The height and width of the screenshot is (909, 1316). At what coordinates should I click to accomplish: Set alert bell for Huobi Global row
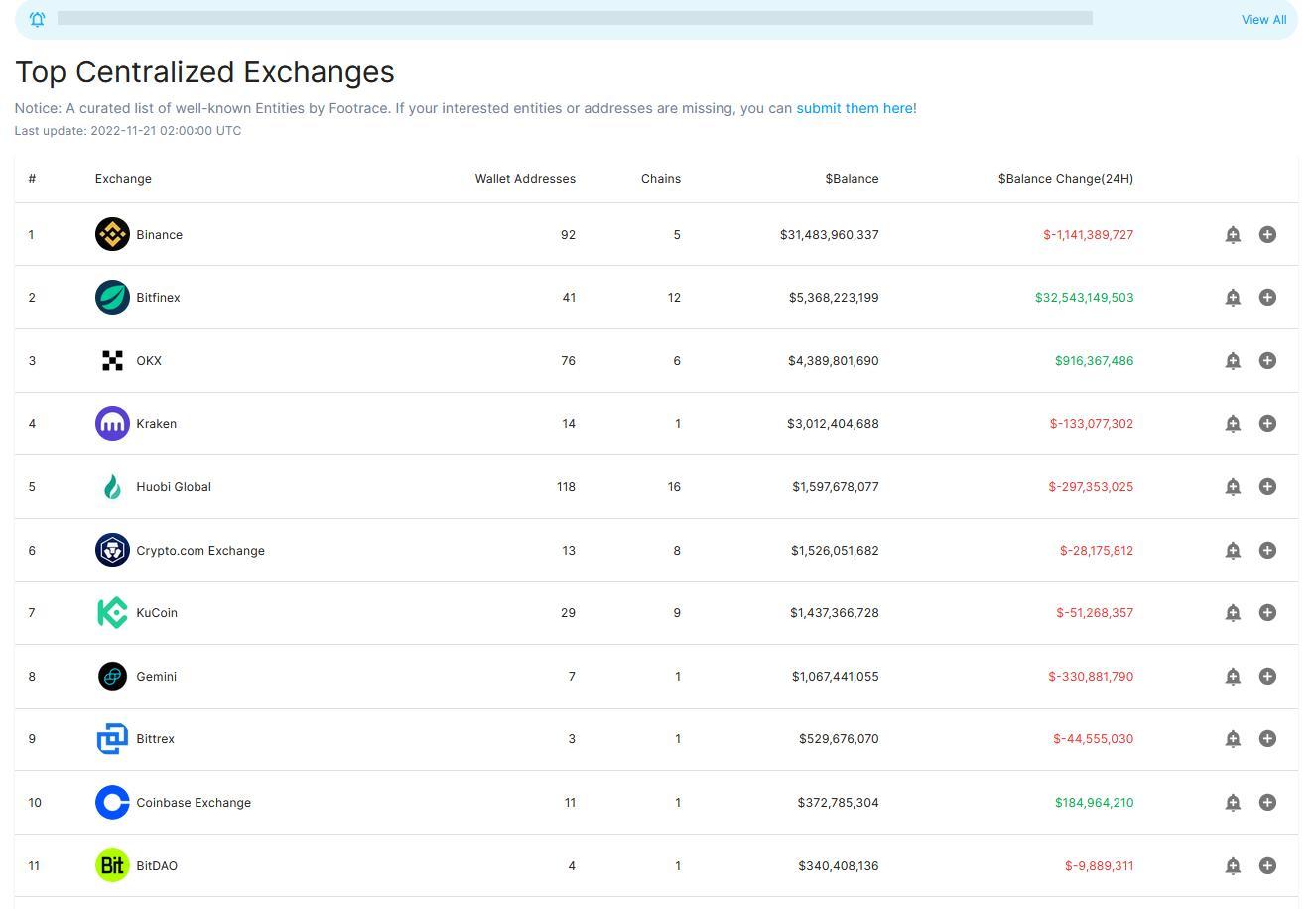(x=1233, y=487)
